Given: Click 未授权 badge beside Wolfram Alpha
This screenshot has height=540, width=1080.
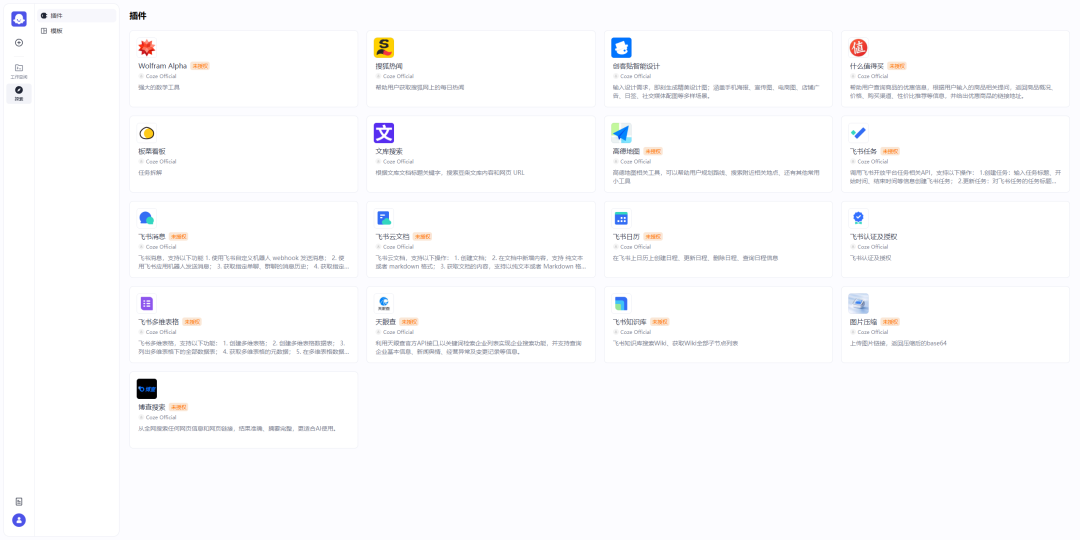Looking at the screenshot, I should point(200,66).
